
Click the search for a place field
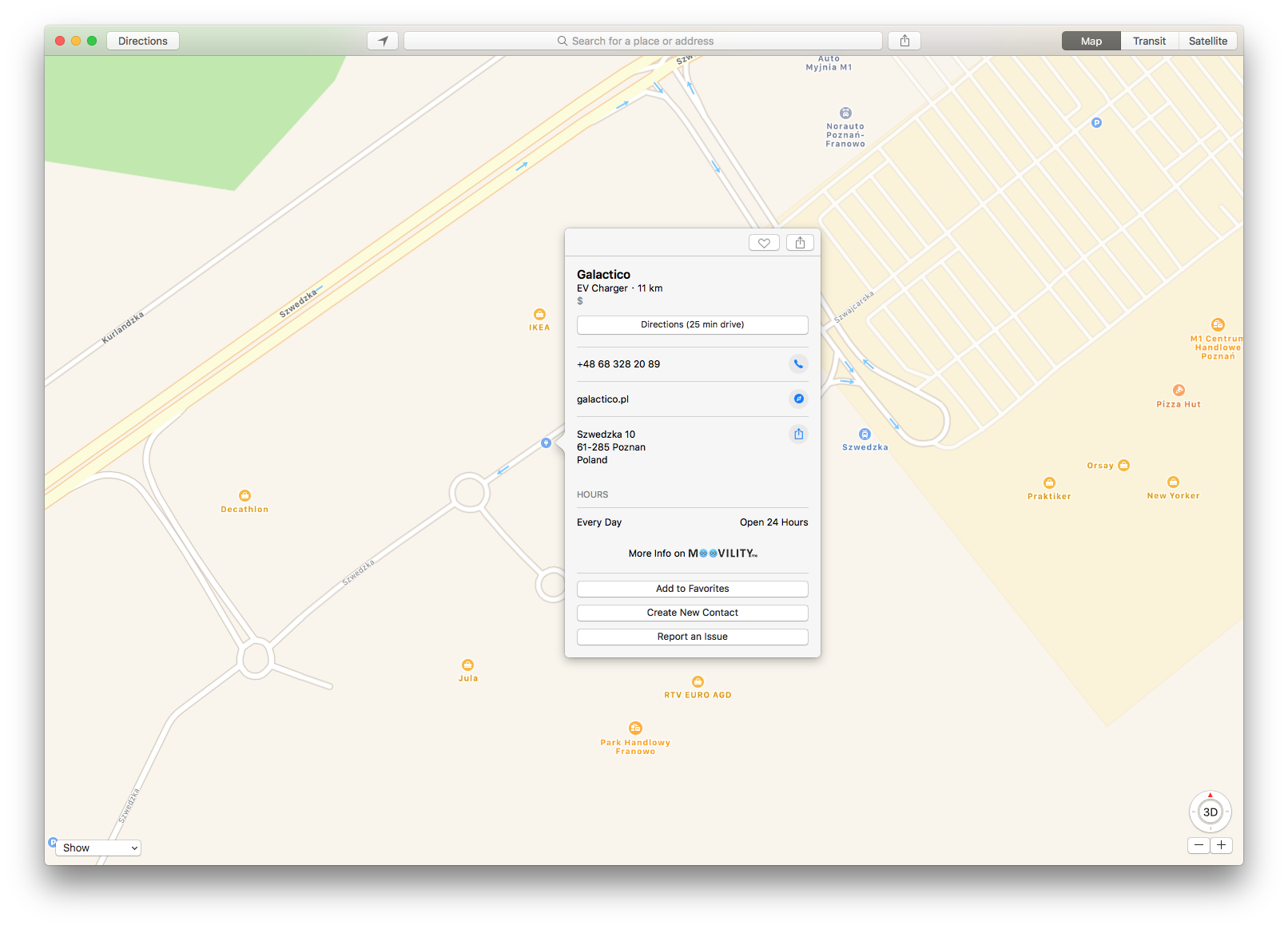(x=643, y=41)
